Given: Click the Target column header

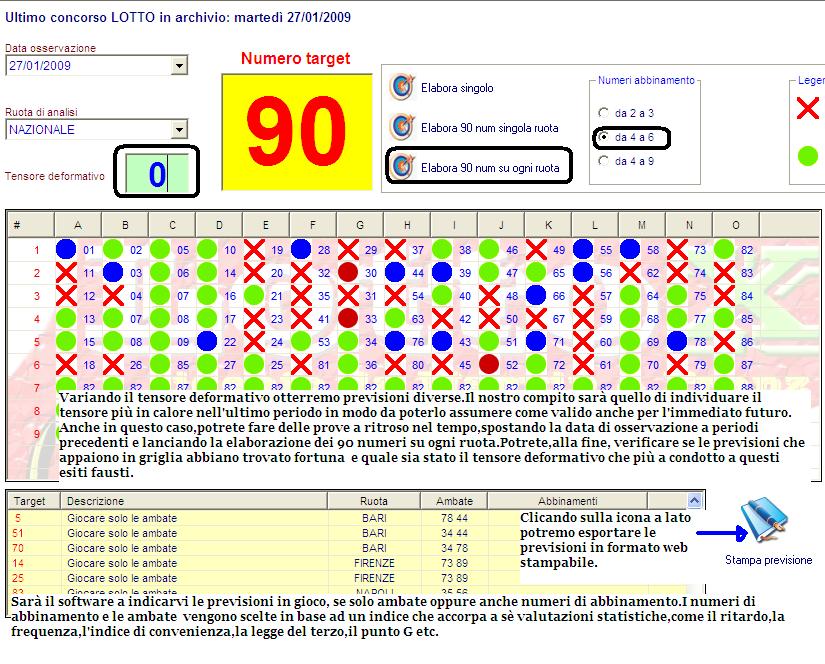Looking at the screenshot, I should [x=34, y=501].
